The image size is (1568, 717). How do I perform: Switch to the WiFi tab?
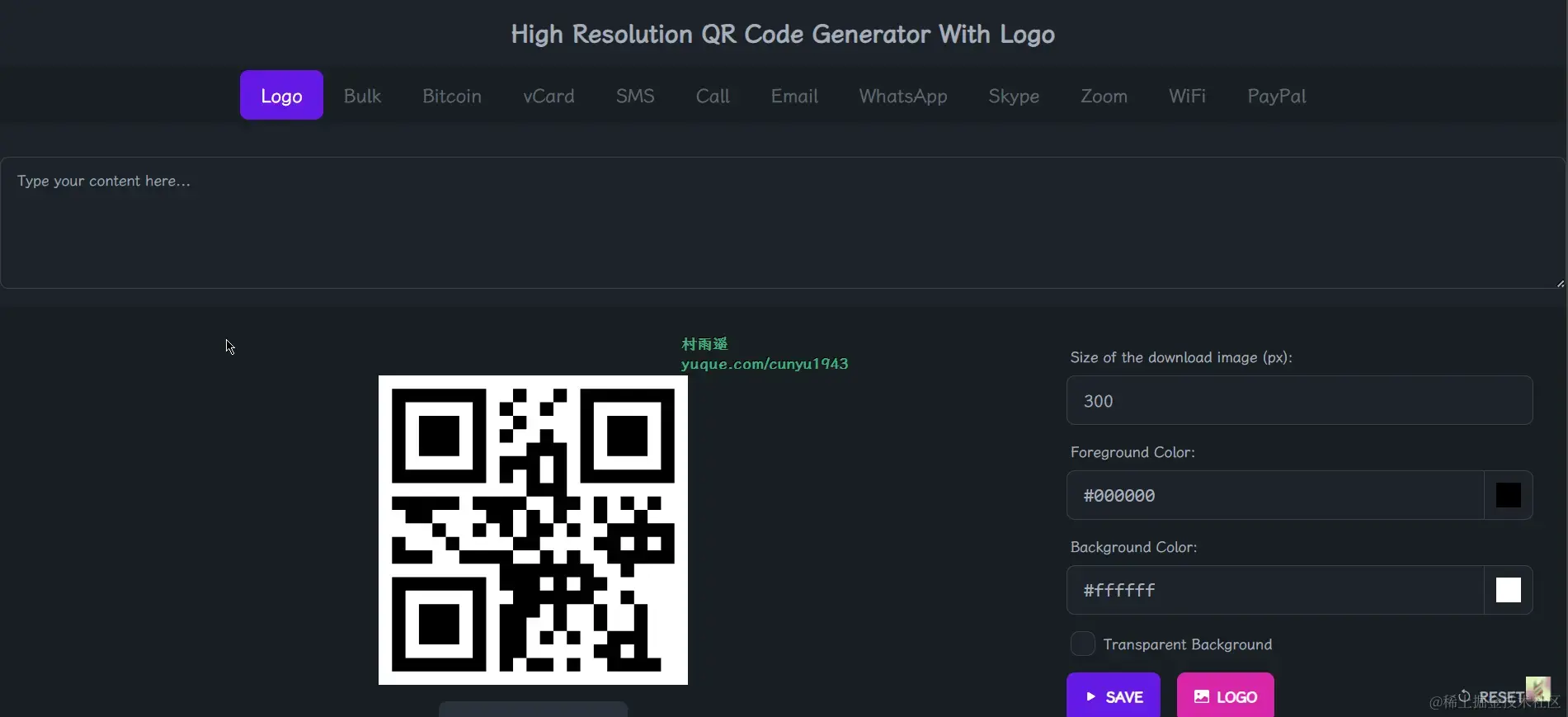tap(1187, 96)
